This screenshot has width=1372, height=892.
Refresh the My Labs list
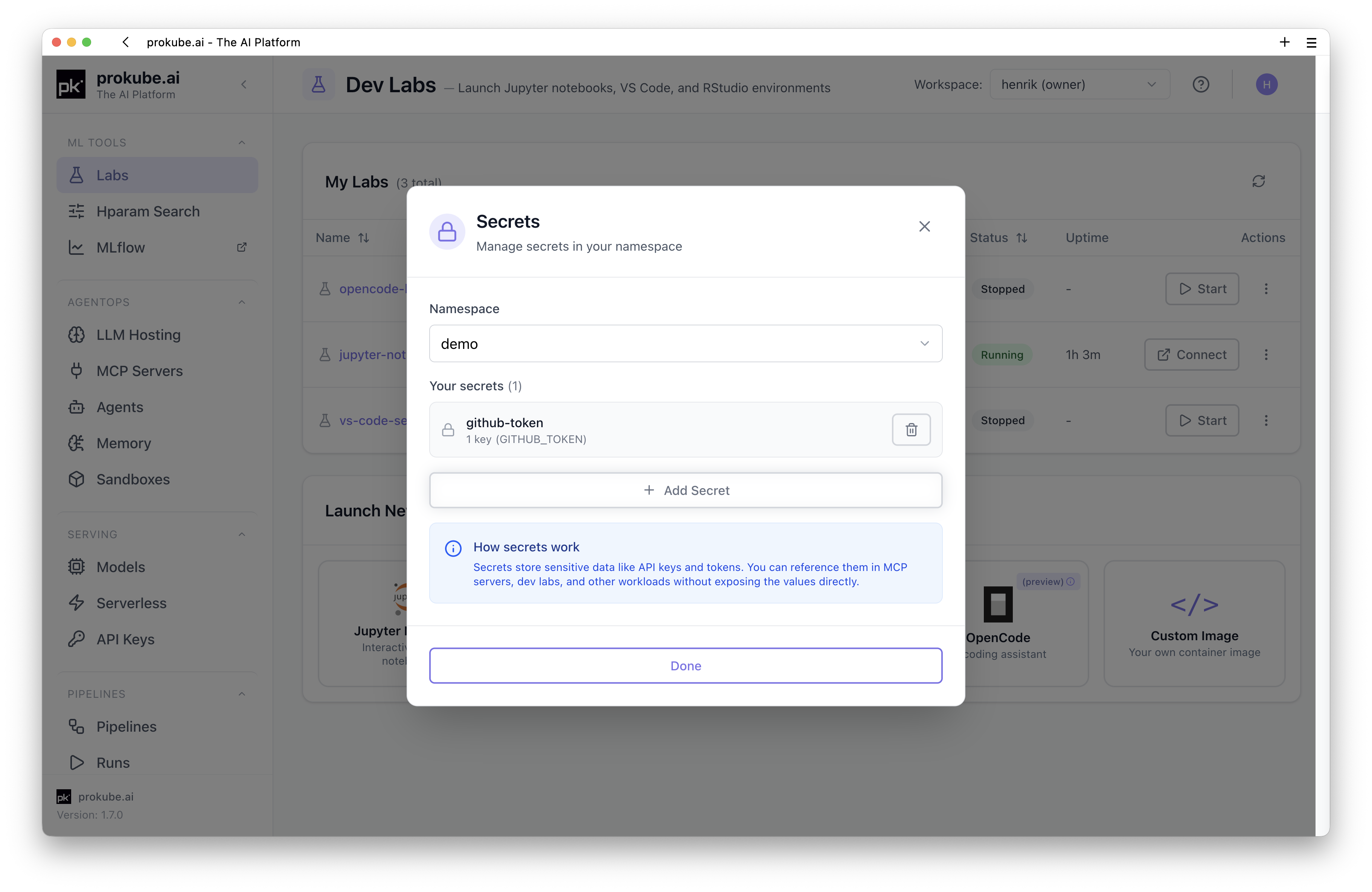pyautogui.click(x=1258, y=181)
